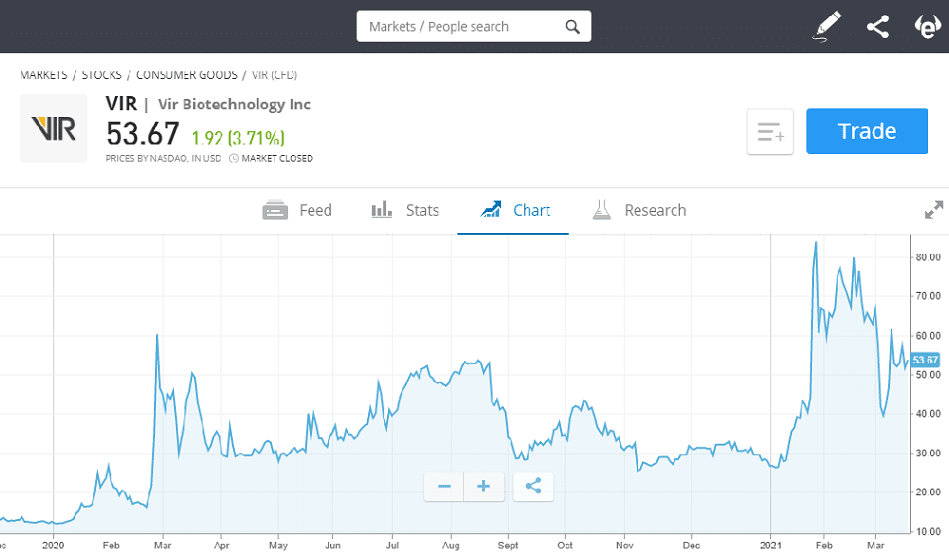Switch to the Feed tab
This screenshot has height=558, width=949.
pyautogui.click(x=297, y=210)
